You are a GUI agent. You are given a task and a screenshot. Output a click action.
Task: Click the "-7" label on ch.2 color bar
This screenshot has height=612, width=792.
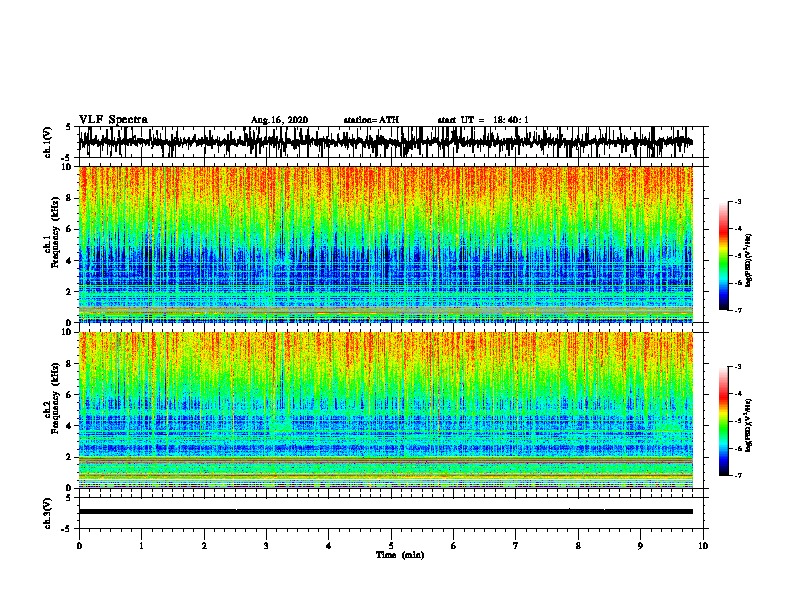click(738, 475)
